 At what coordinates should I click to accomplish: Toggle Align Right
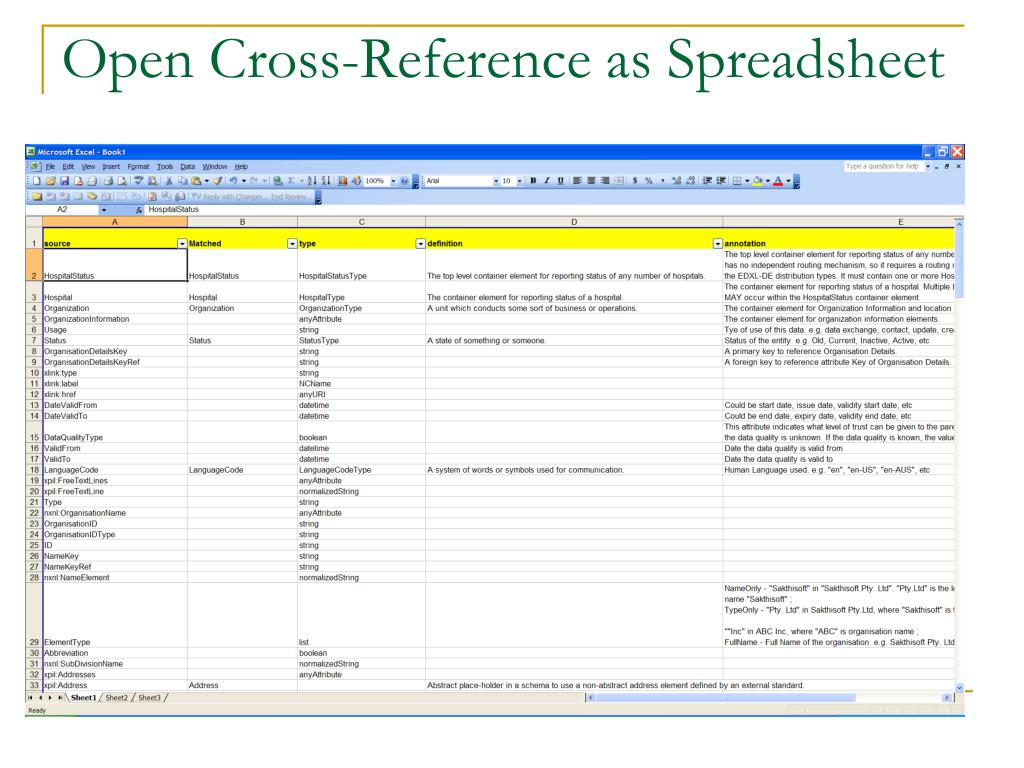(x=605, y=181)
